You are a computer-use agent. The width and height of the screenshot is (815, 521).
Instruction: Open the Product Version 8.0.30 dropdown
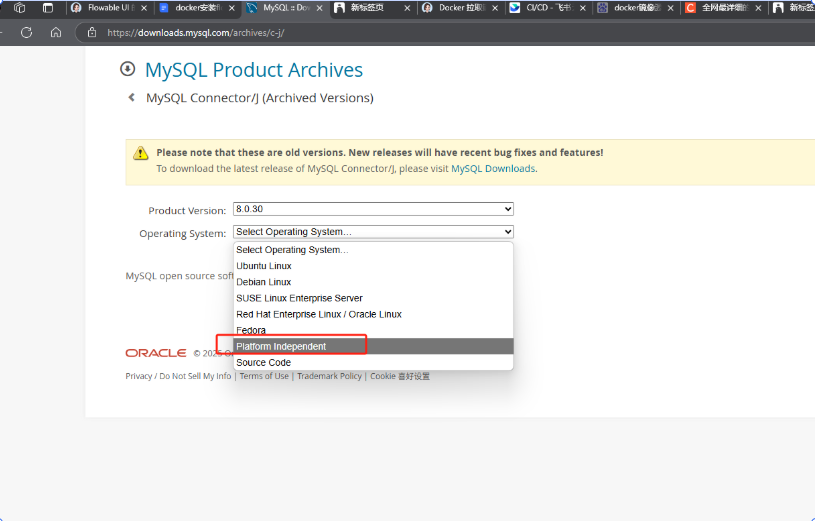pyautogui.click(x=373, y=209)
